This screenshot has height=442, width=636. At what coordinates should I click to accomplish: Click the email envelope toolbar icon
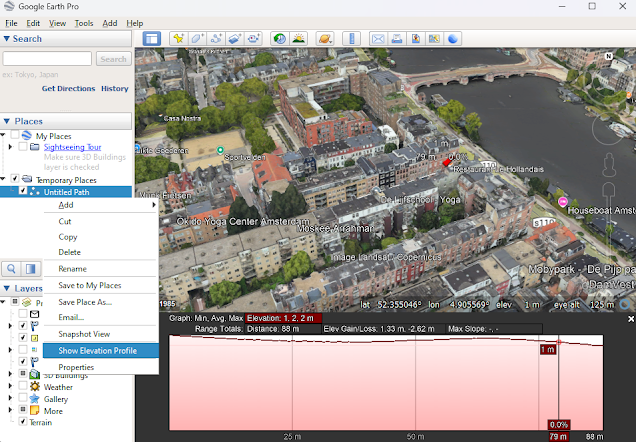tap(379, 39)
